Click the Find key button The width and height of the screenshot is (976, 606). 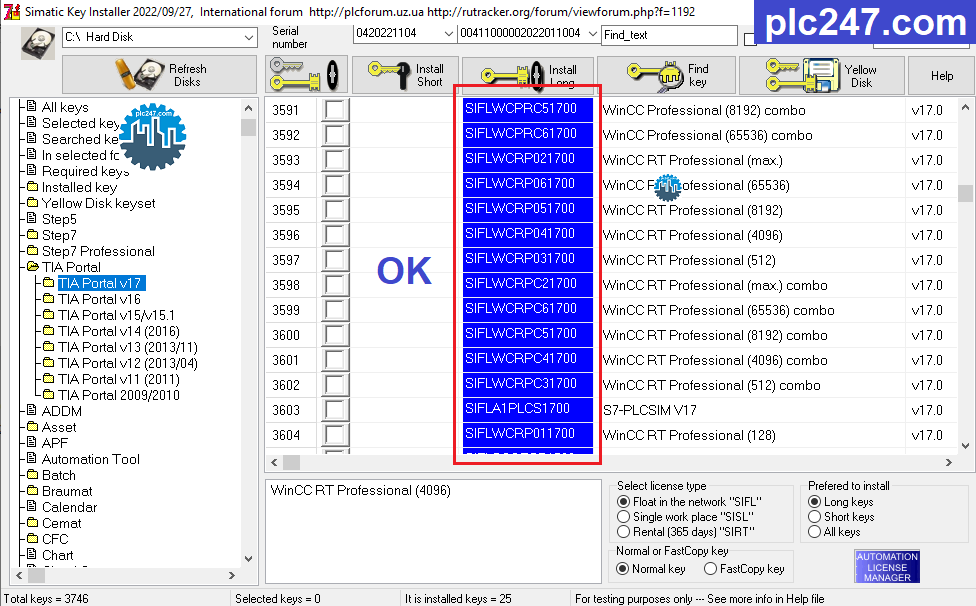pyautogui.click(x=667, y=75)
